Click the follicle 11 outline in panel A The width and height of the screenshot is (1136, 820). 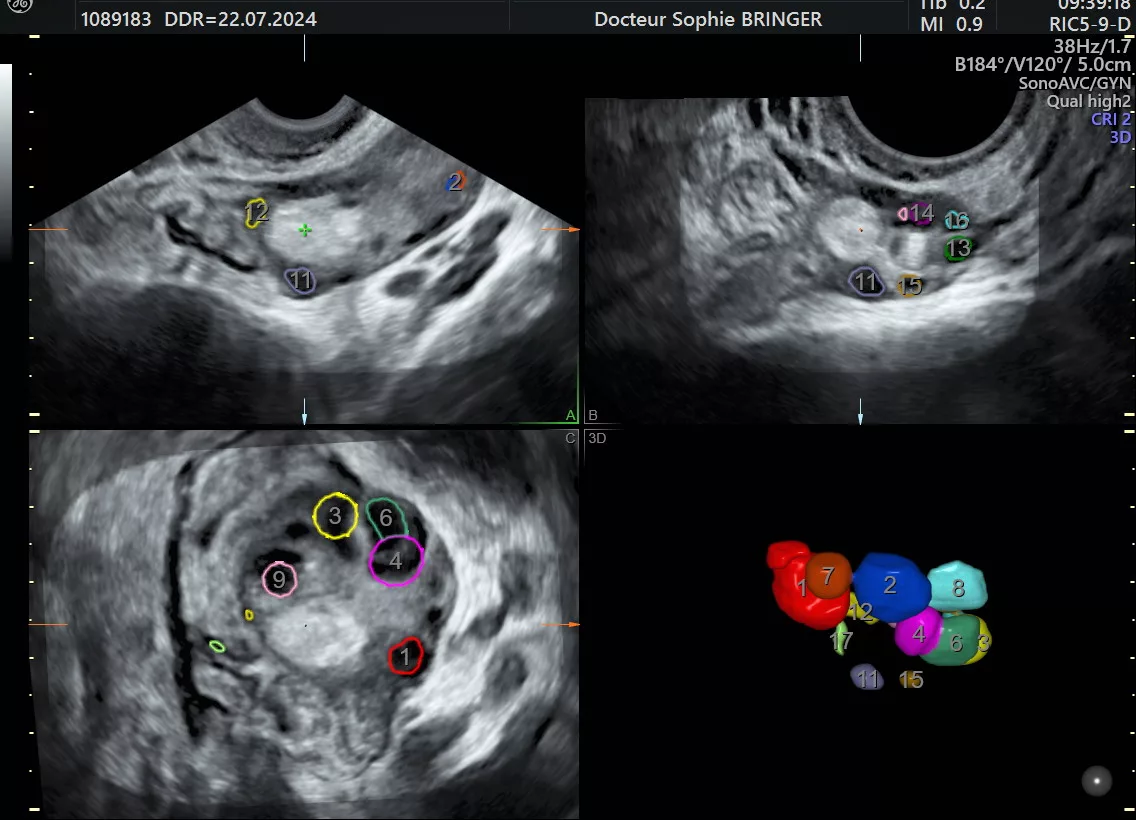(301, 281)
